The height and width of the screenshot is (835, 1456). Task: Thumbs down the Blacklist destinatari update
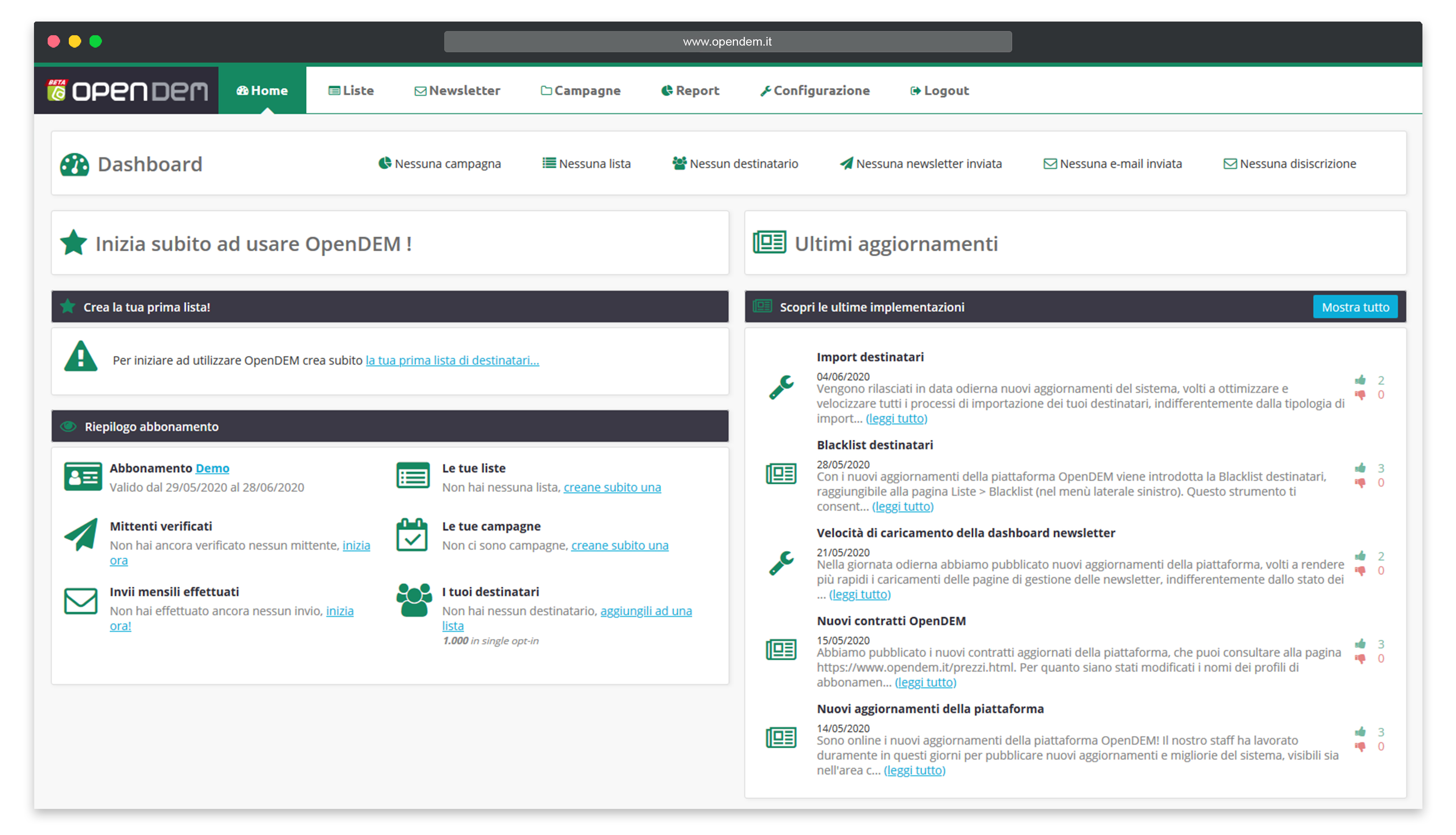[1360, 483]
